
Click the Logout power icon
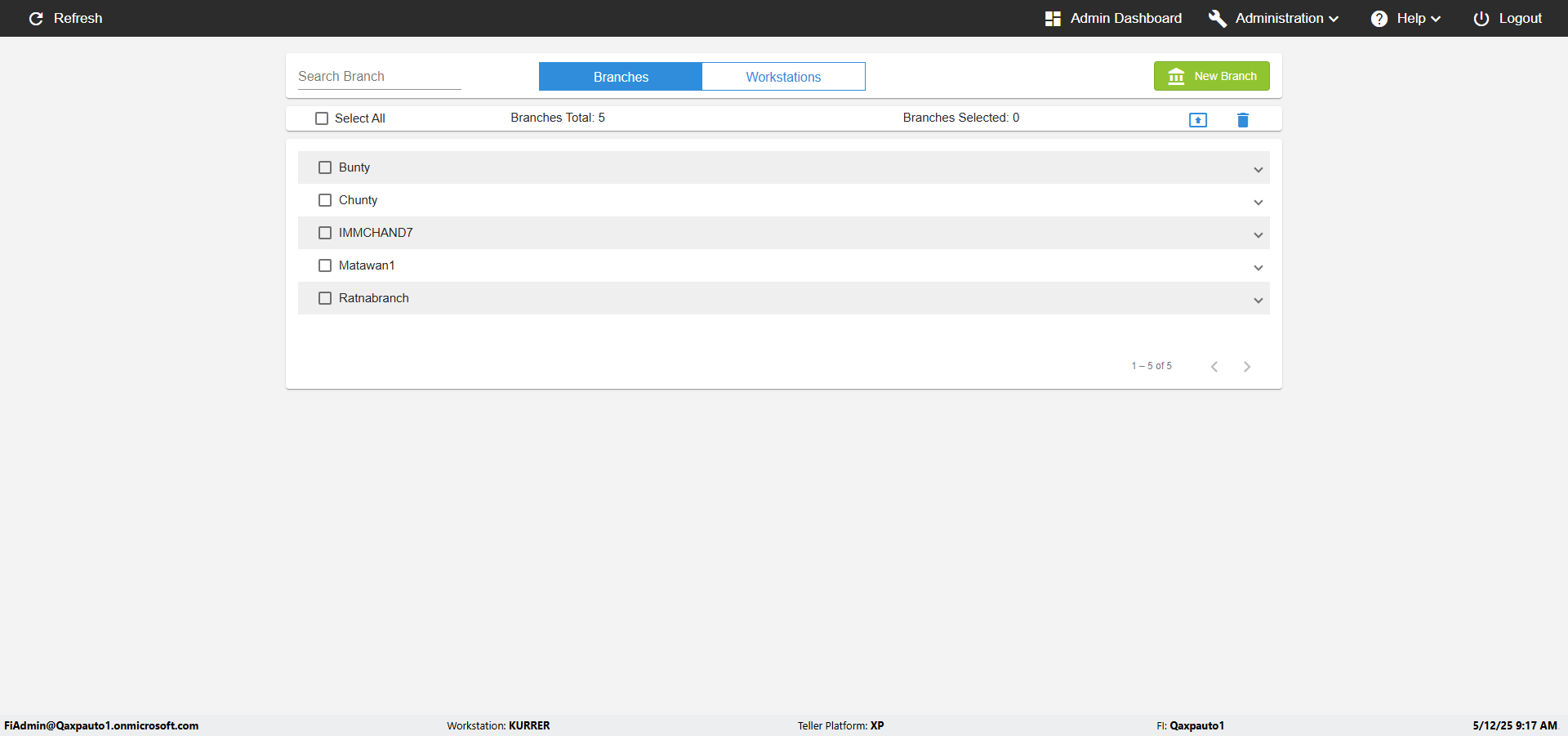coord(1481,19)
